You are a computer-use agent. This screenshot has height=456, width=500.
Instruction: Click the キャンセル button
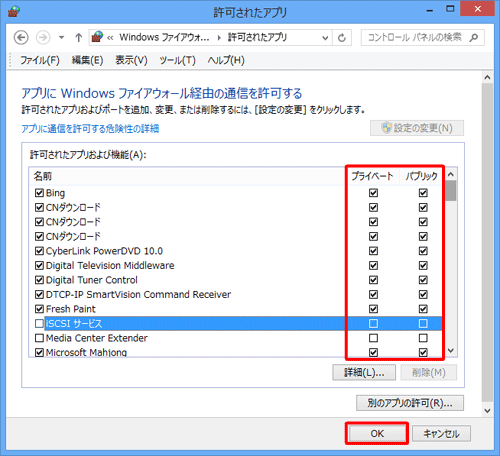[441, 434]
